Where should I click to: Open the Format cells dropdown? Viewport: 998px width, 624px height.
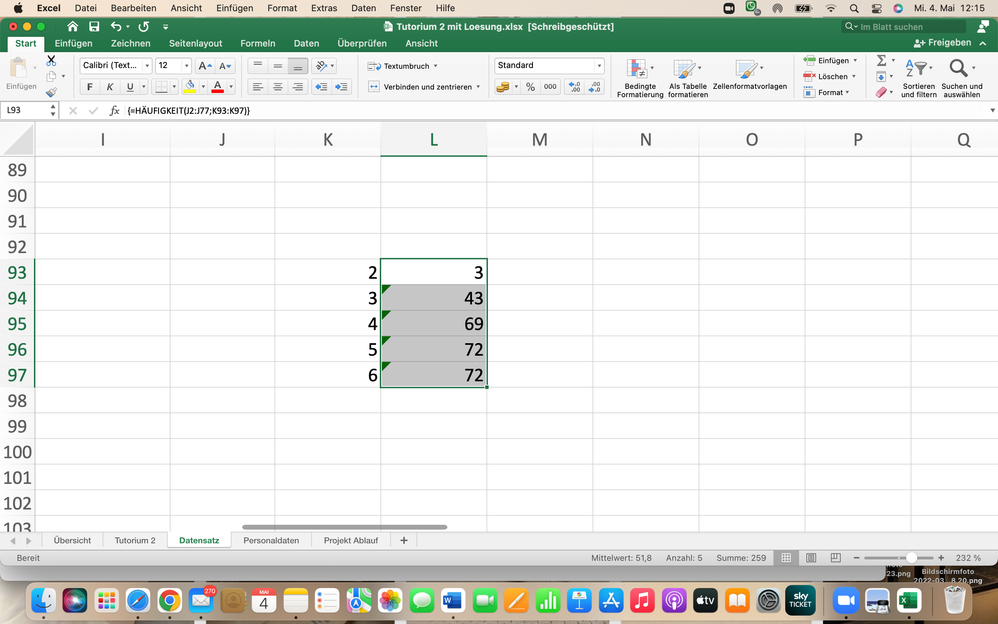[847, 92]
